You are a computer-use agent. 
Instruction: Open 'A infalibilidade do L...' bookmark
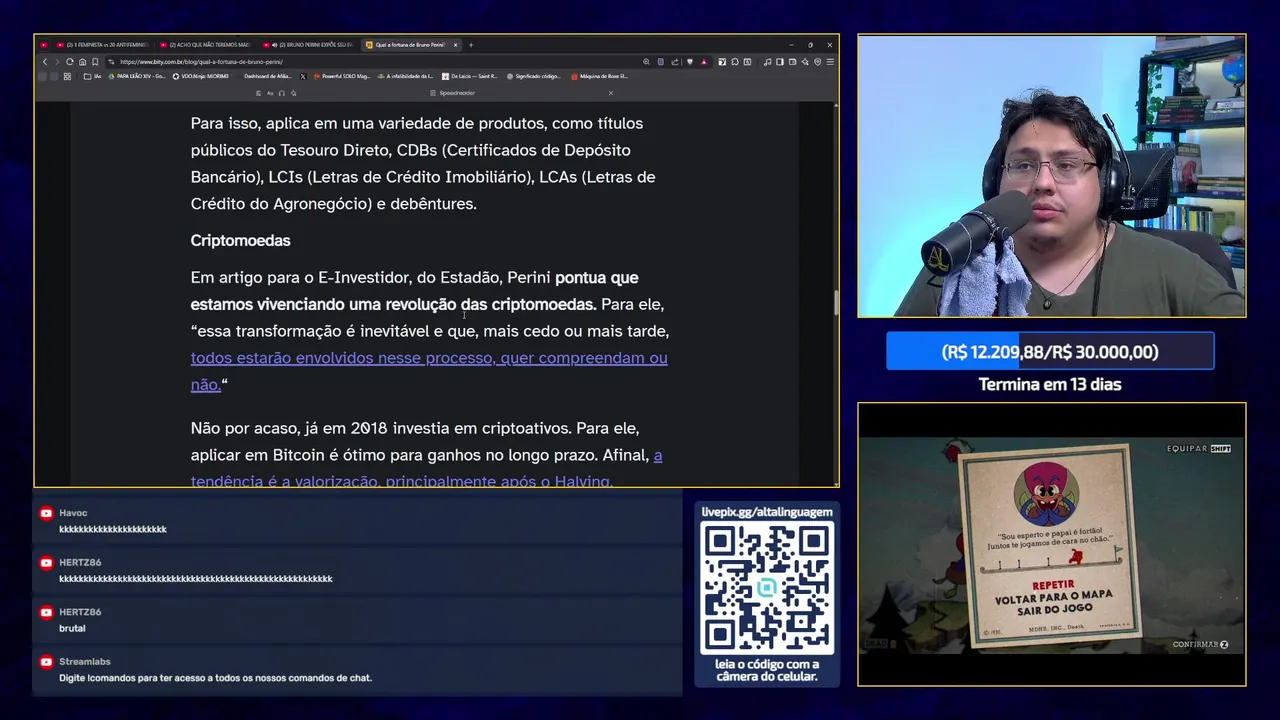[x=405, y=76]
